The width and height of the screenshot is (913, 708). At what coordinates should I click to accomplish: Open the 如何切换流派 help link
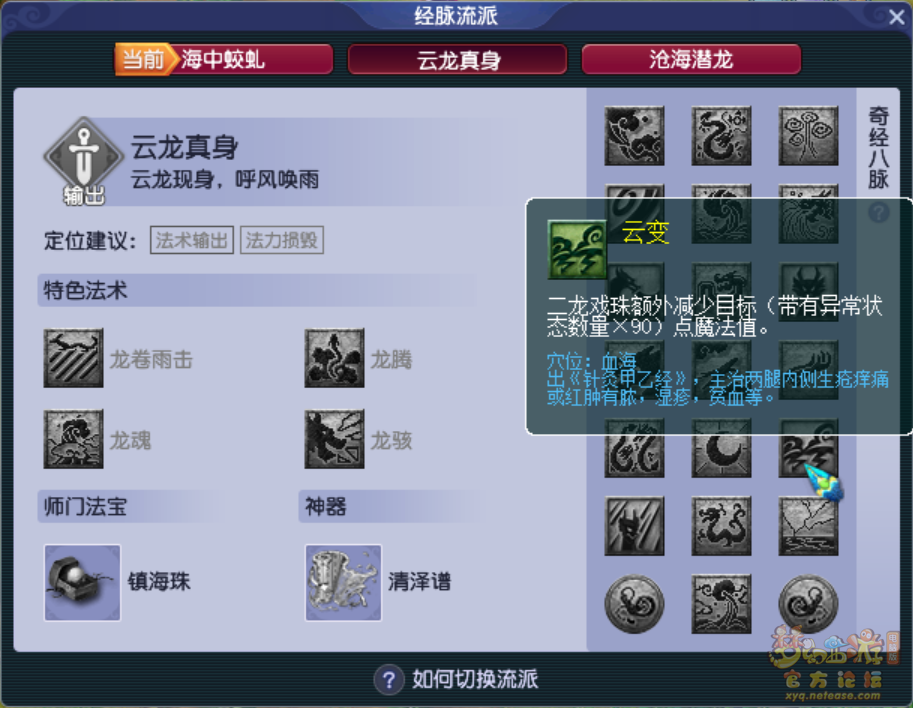456,679
